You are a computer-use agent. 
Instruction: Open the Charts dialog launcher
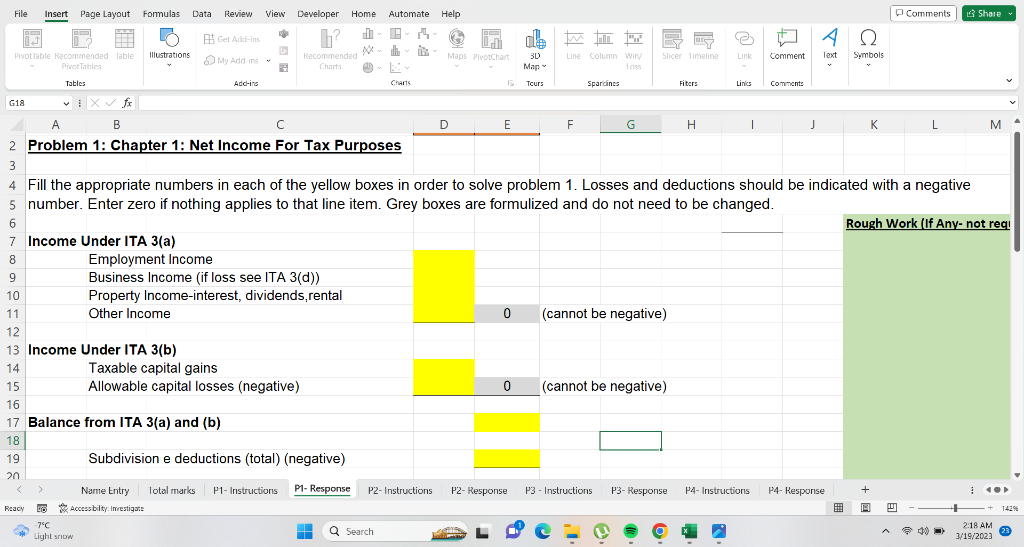pyautogui.click(x=511, y=83)
